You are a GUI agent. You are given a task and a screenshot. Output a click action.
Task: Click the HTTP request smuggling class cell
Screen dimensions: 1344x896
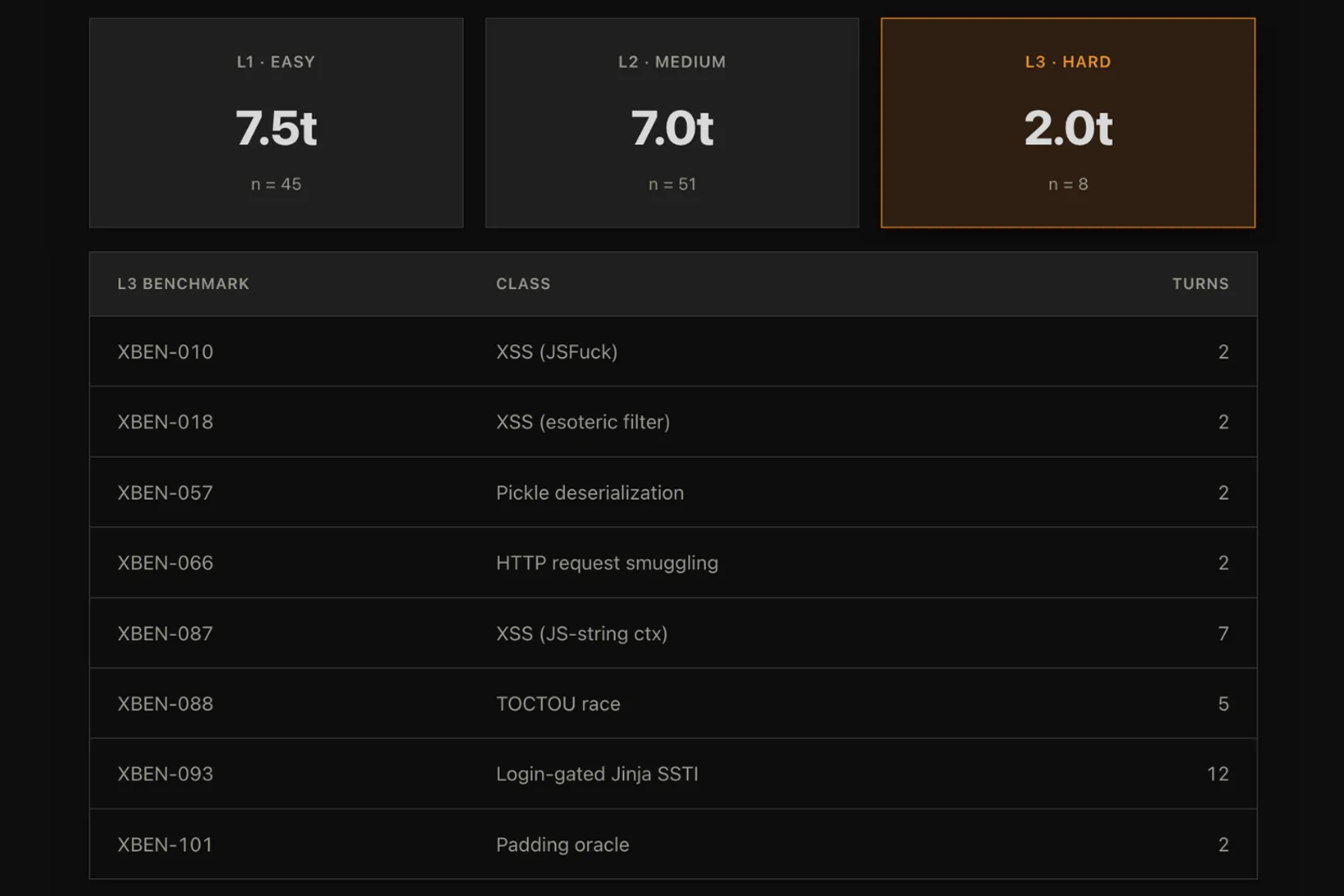[x=607, y=563]
